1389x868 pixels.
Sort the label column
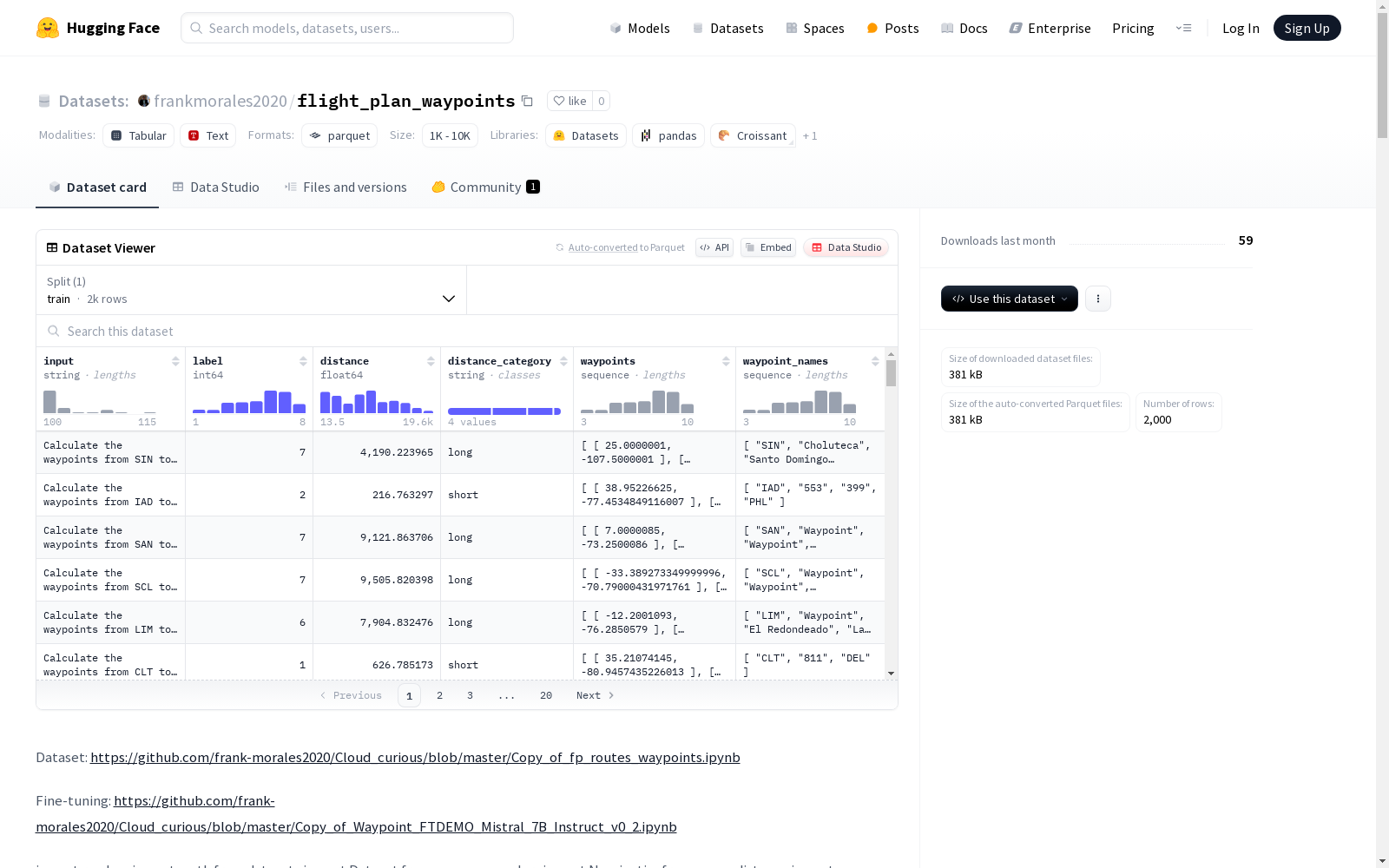point(303,361)
